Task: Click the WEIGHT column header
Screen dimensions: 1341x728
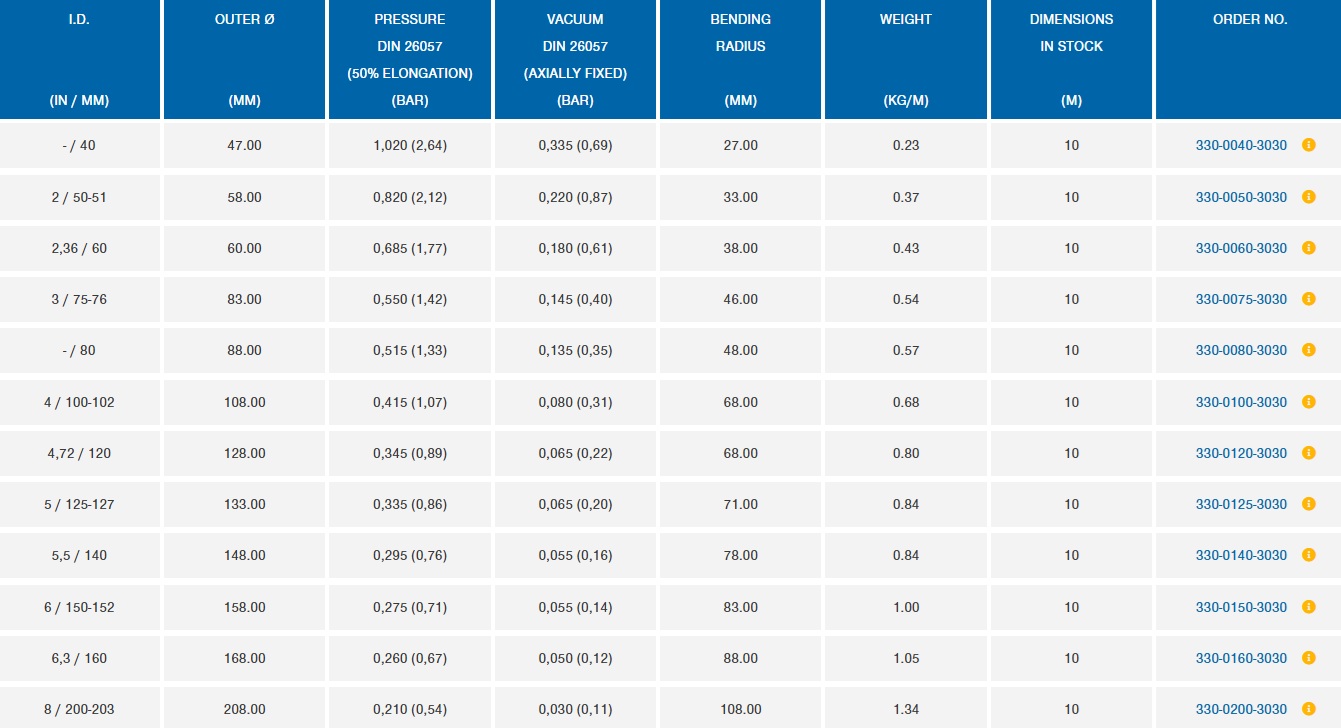Action: [x=905, y=20]
